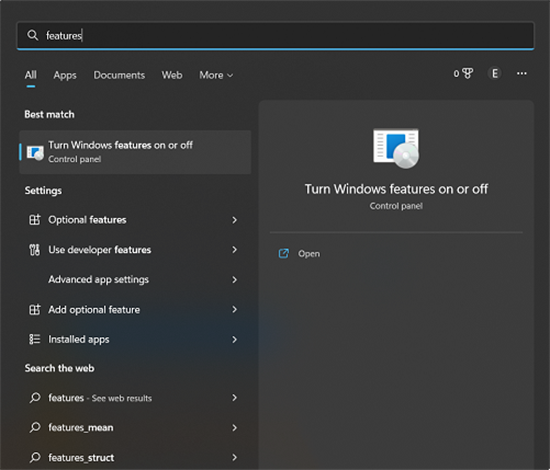Expand Installed apps chevron

[x=234, y=339]
